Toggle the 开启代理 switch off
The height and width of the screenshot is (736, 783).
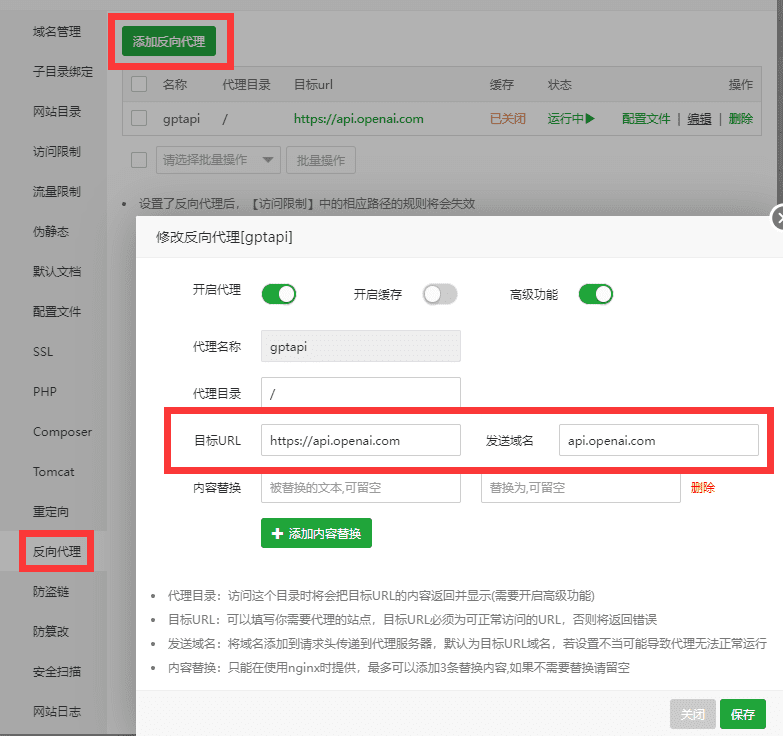coord(279,294)
